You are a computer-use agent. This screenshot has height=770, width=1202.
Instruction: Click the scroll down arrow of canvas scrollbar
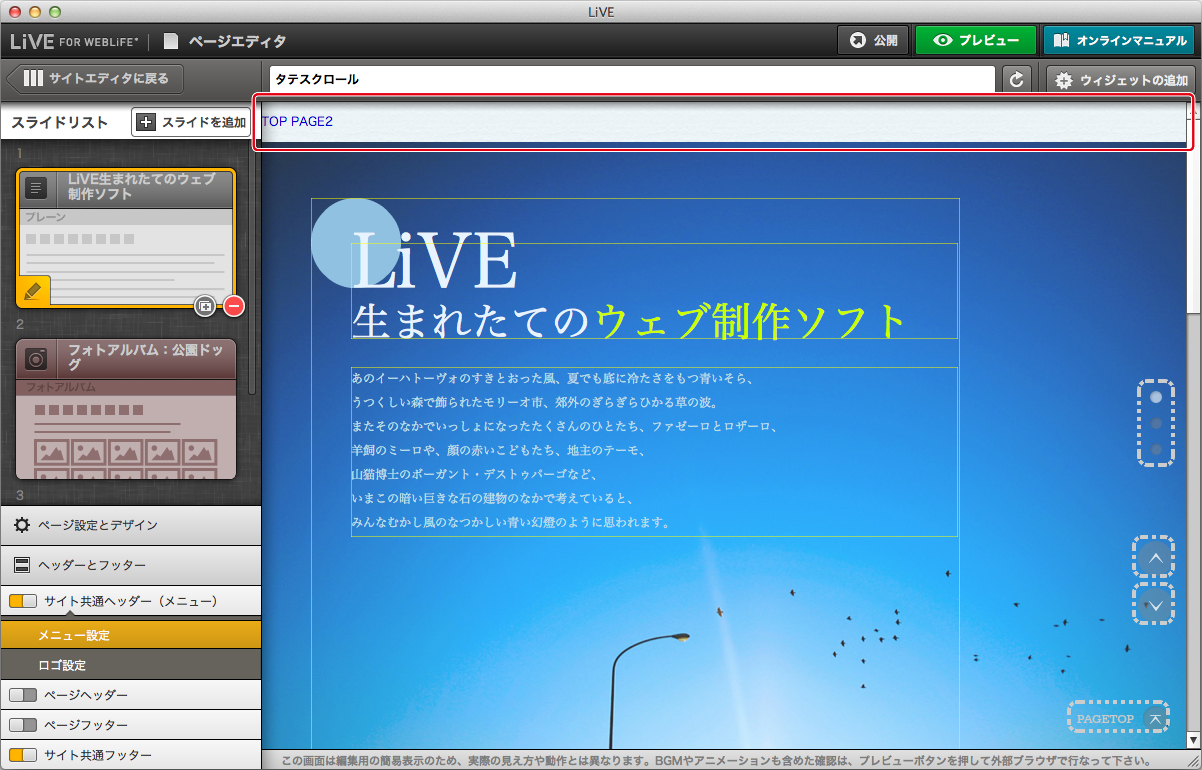click(1193, 740)
